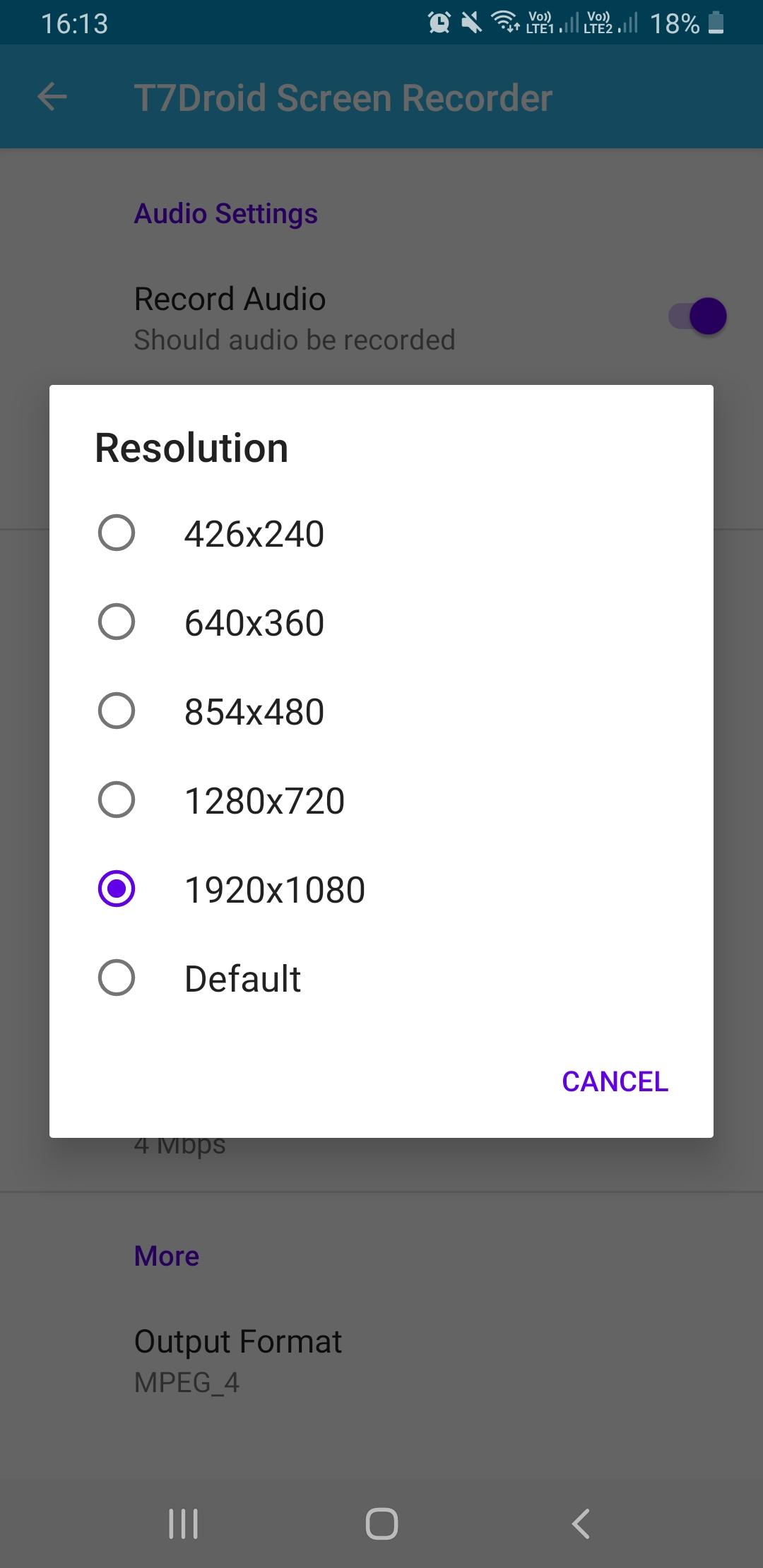Click the selected 1920x1080 radio button
This screenshot has width=763, height=1568.
pyautogui.click(x=117, y=889)
